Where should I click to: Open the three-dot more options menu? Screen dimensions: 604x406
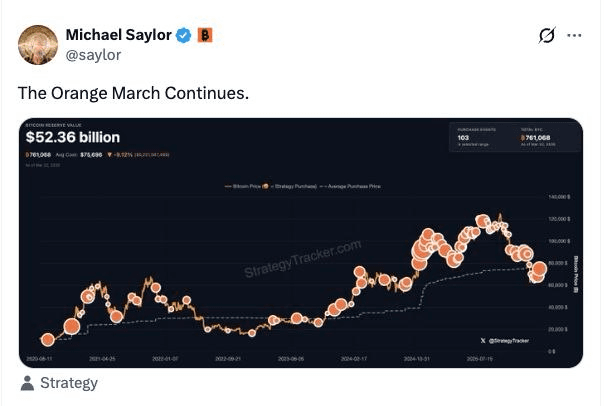point(574,36)
